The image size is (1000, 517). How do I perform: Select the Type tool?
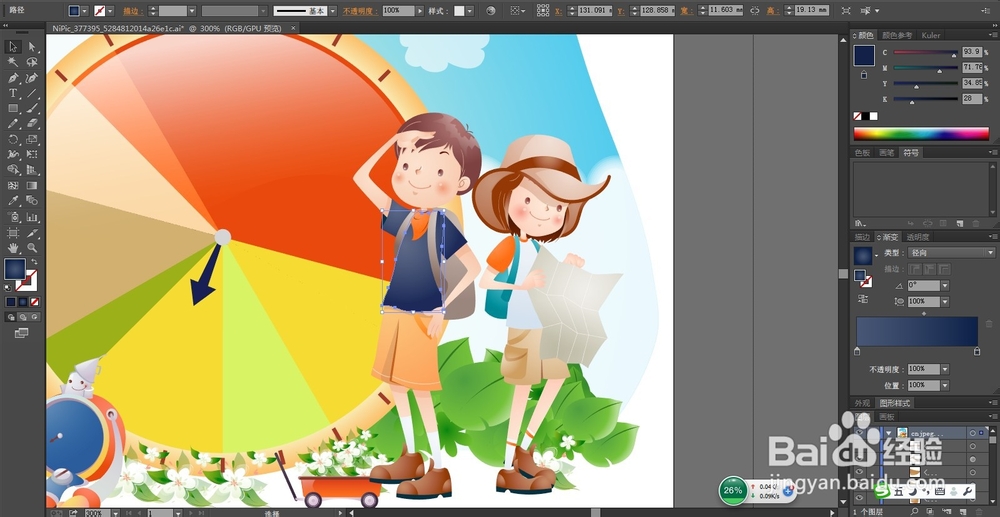point(13,93)
